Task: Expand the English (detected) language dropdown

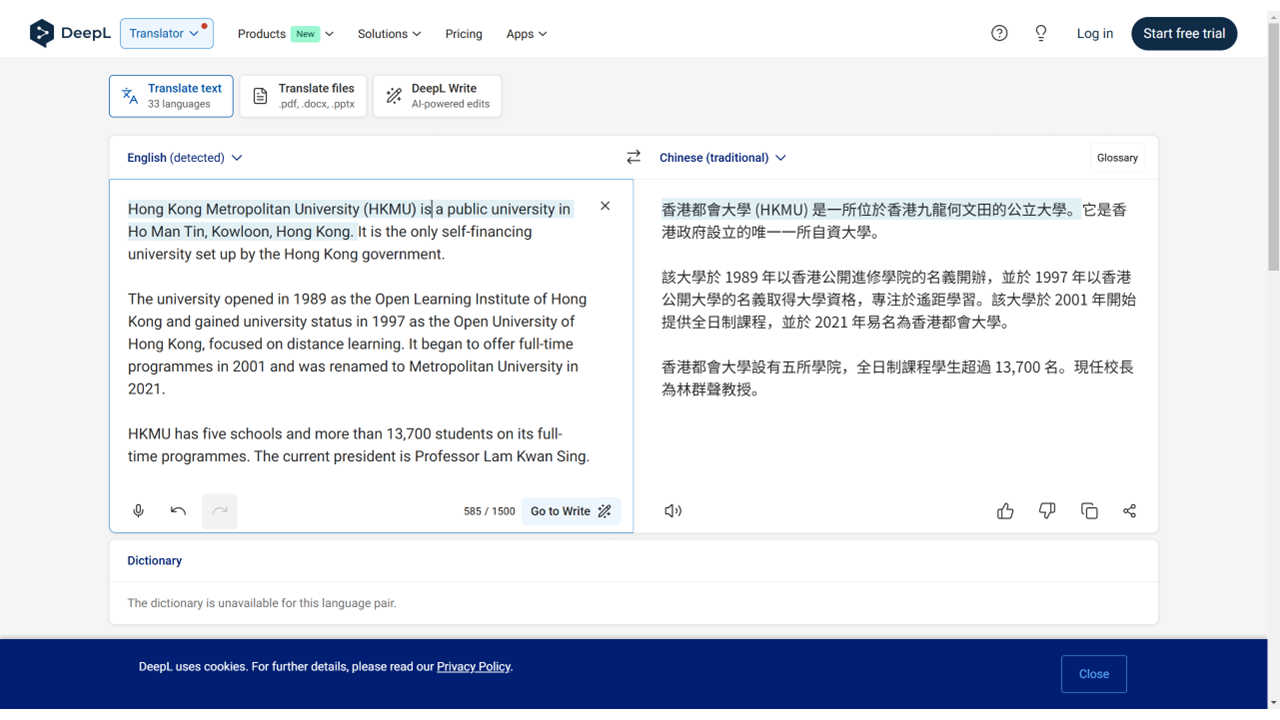Action: [184, 158]
